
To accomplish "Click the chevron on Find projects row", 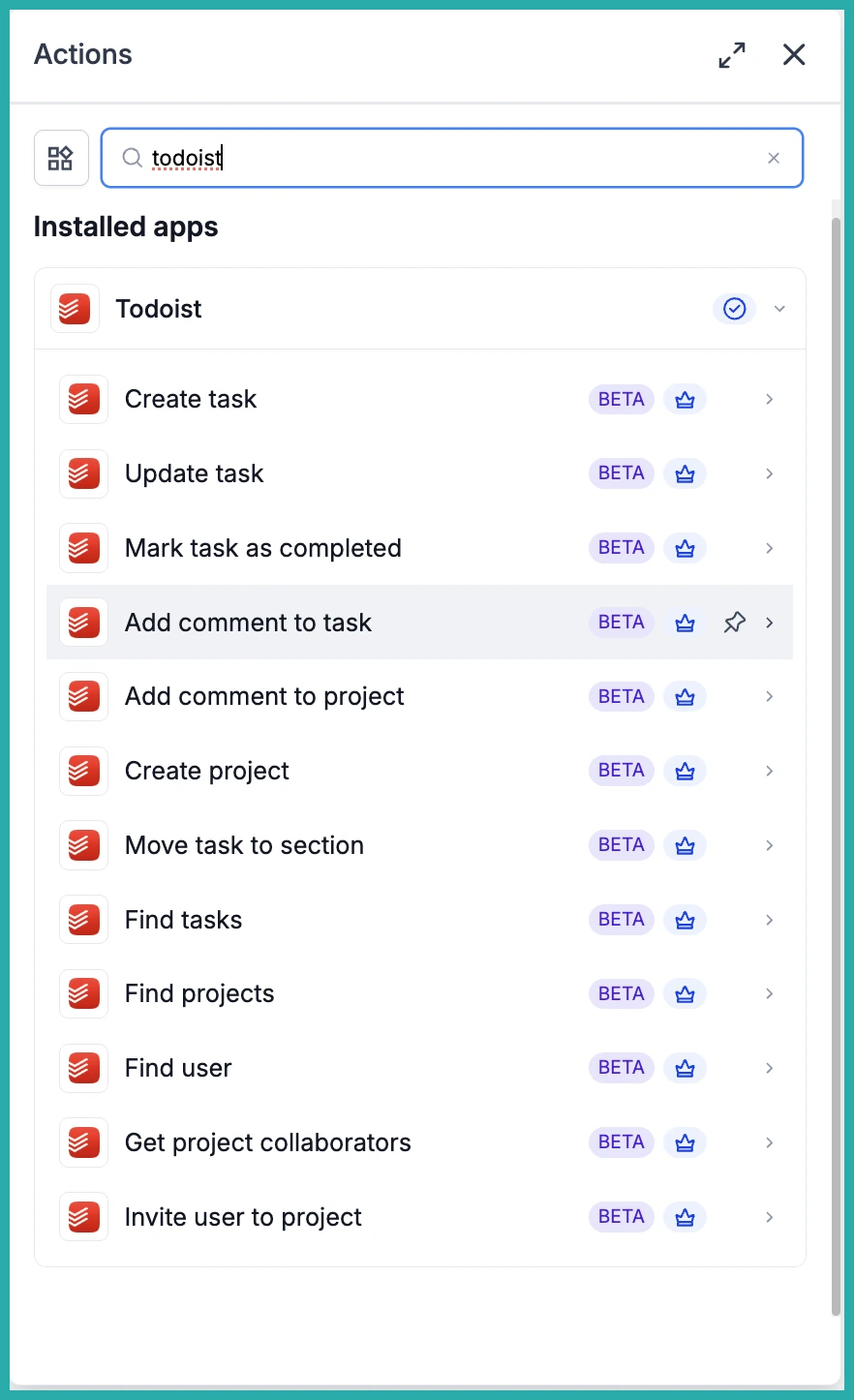I will pos(770,993).
